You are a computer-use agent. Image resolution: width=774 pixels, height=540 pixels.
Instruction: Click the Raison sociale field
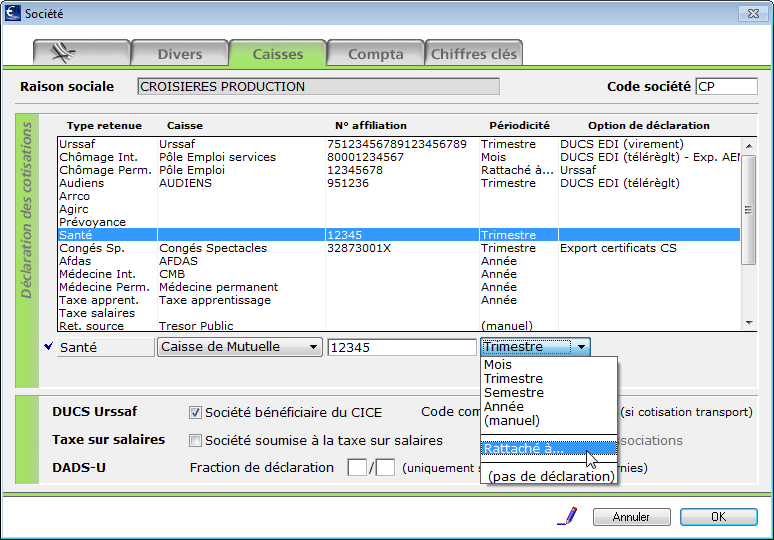click(x=318, y=86)
